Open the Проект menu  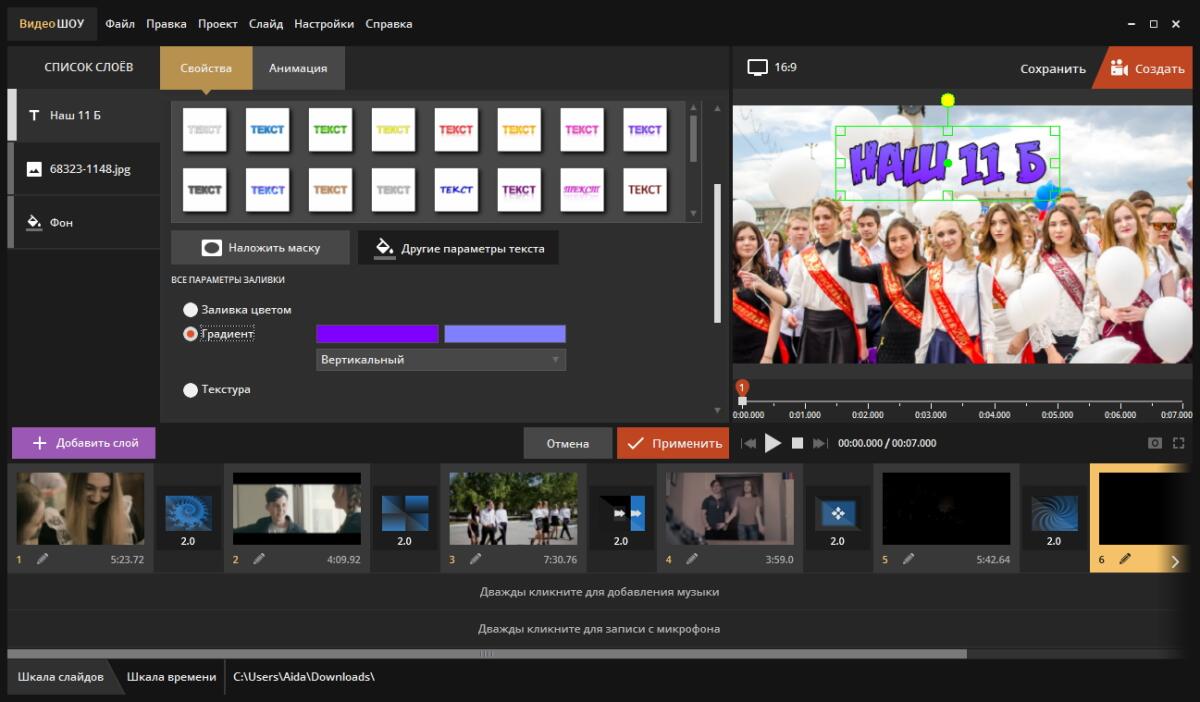click(218, 23)
